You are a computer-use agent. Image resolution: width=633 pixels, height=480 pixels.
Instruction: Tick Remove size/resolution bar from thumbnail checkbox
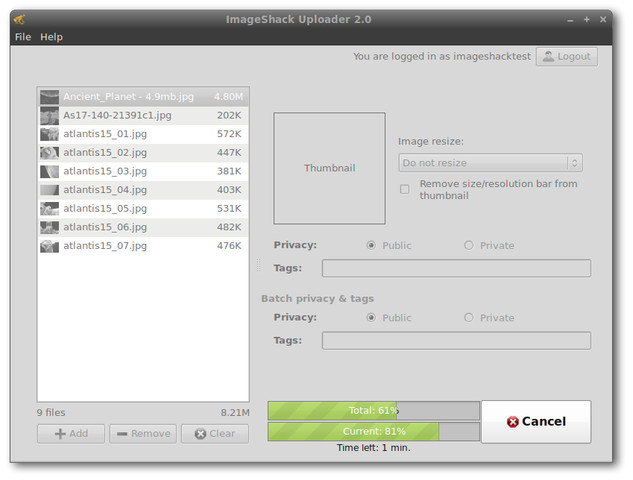click(405, 189)
